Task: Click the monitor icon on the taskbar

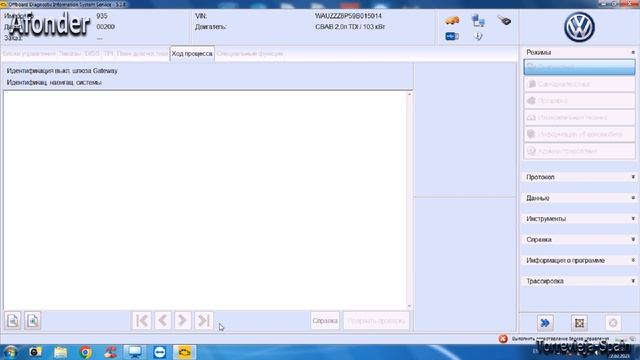Action: (135, 352)
